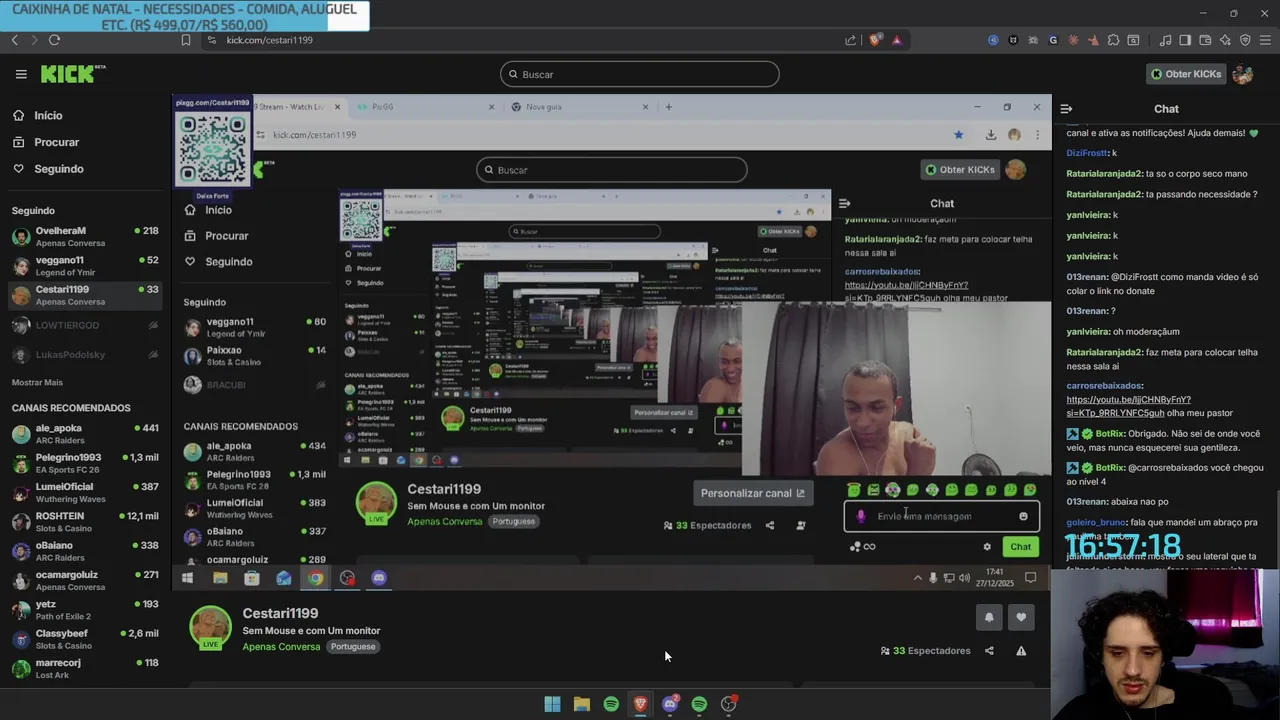
Task: Open recommended channel Pelegrino1993
Action: click(85, 463)
